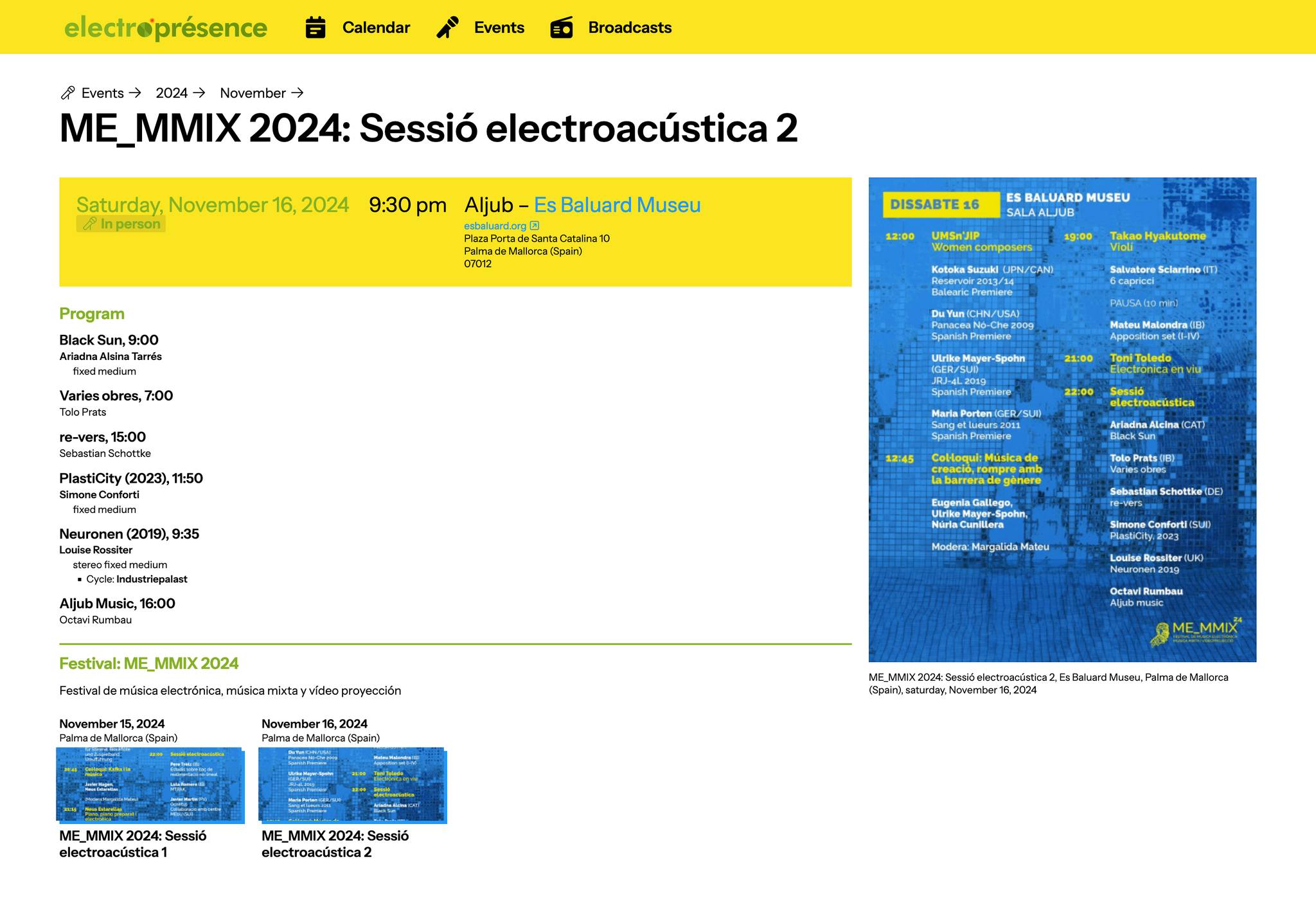Select the 9:30 pm time text
The width and height of the screenshot is (1316, 905).
click(x=407, y=205)
